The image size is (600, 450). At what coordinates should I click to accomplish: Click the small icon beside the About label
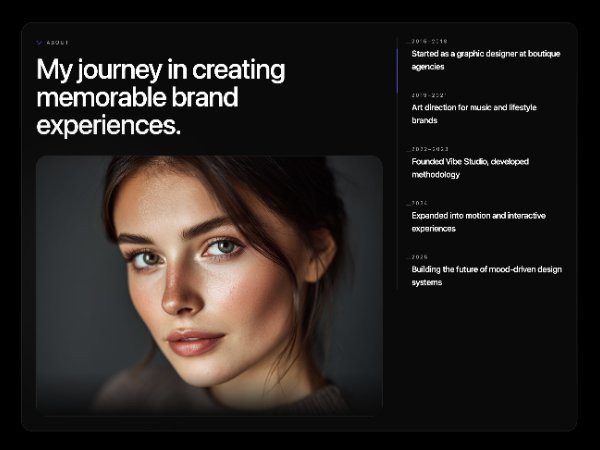(39, 42)
